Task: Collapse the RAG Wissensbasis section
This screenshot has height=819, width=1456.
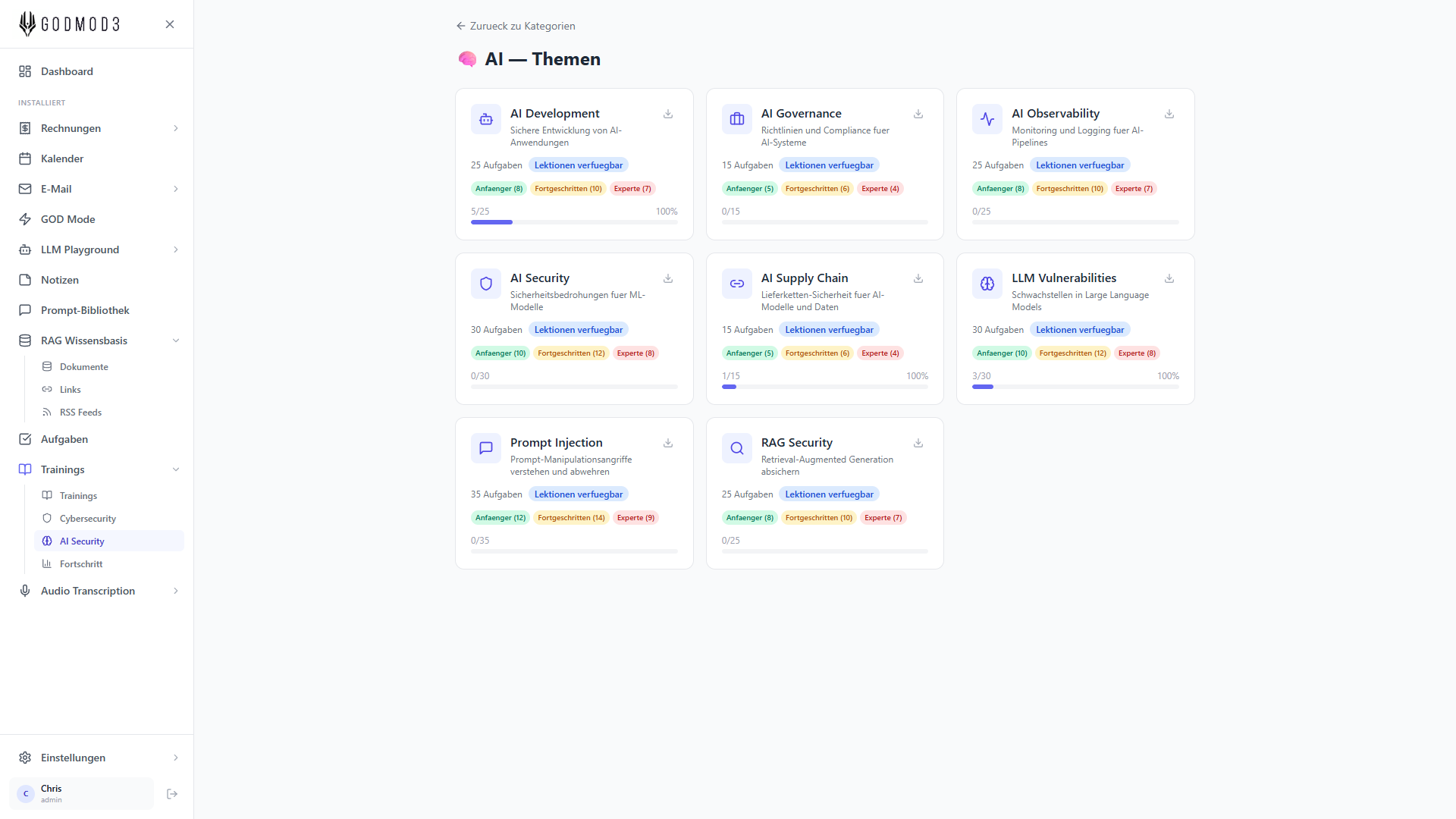Action: [176, 340]
